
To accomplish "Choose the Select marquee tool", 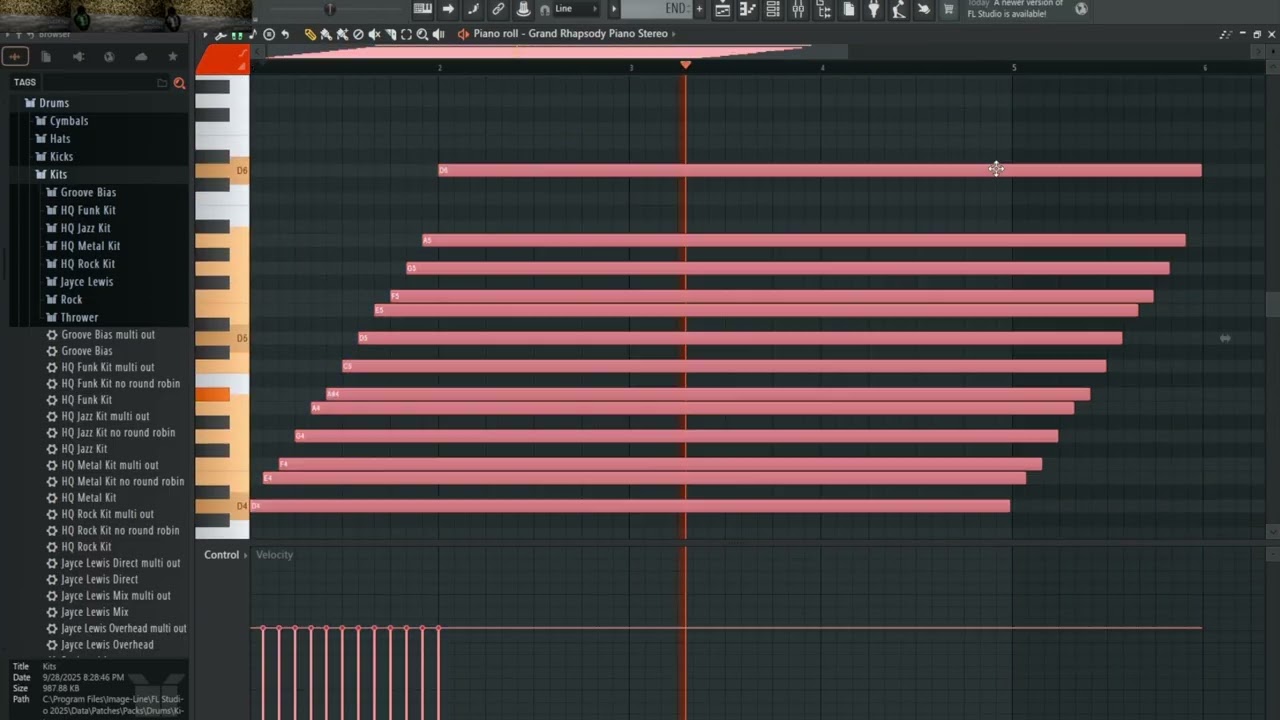I will coord(406,34).
